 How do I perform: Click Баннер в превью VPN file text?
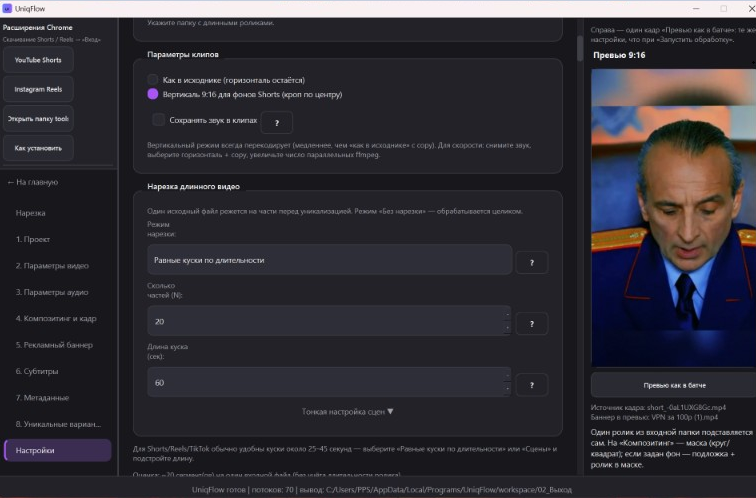point(654,417)
